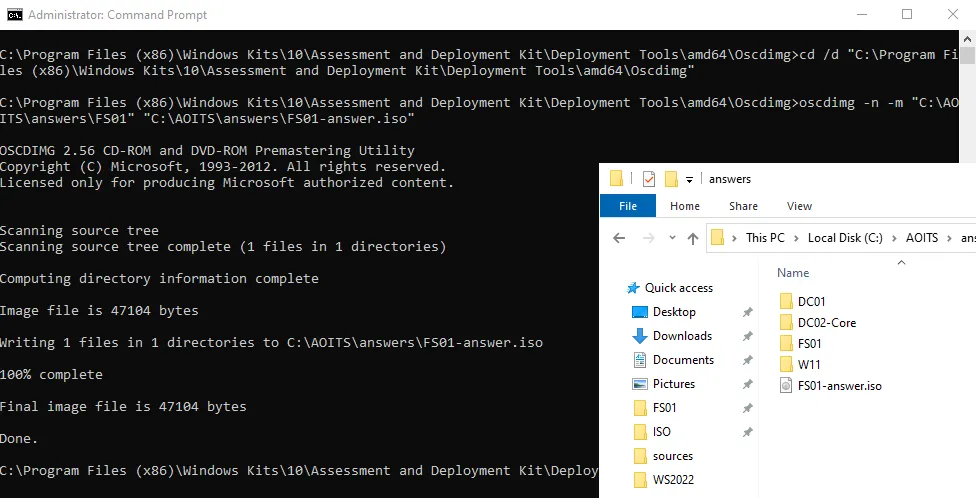Click the folder icon in Explorer title bar
This screenshot has height=498, width=976.
click(616, 179)
